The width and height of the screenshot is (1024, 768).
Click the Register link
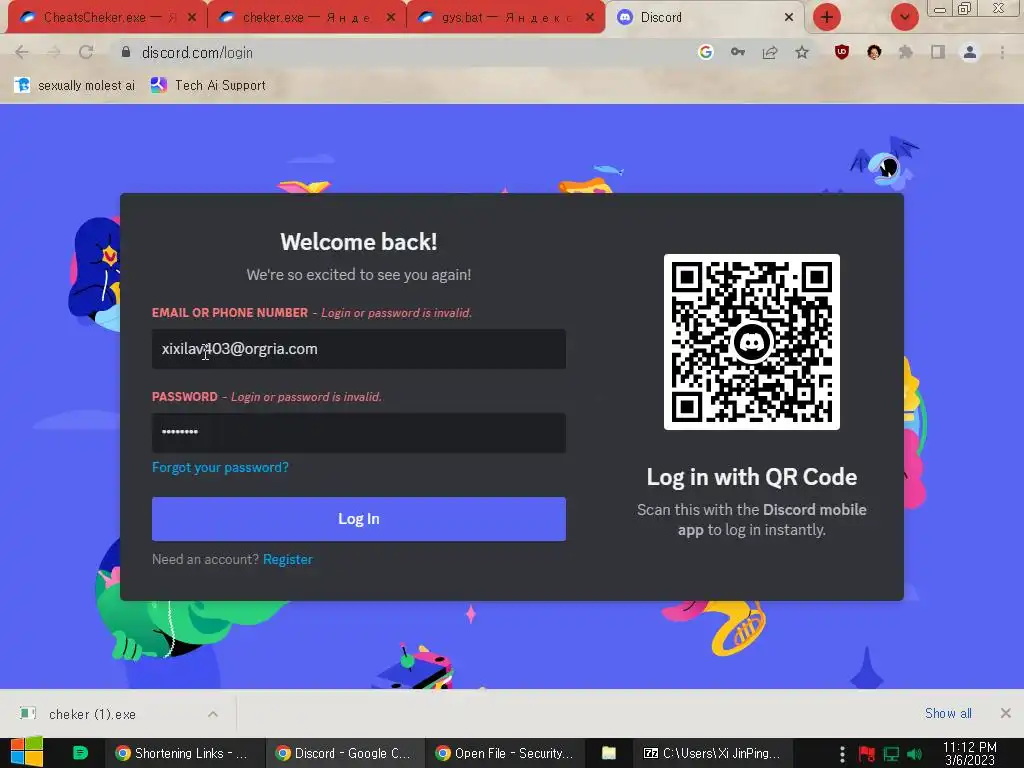[x=287, y=559]
